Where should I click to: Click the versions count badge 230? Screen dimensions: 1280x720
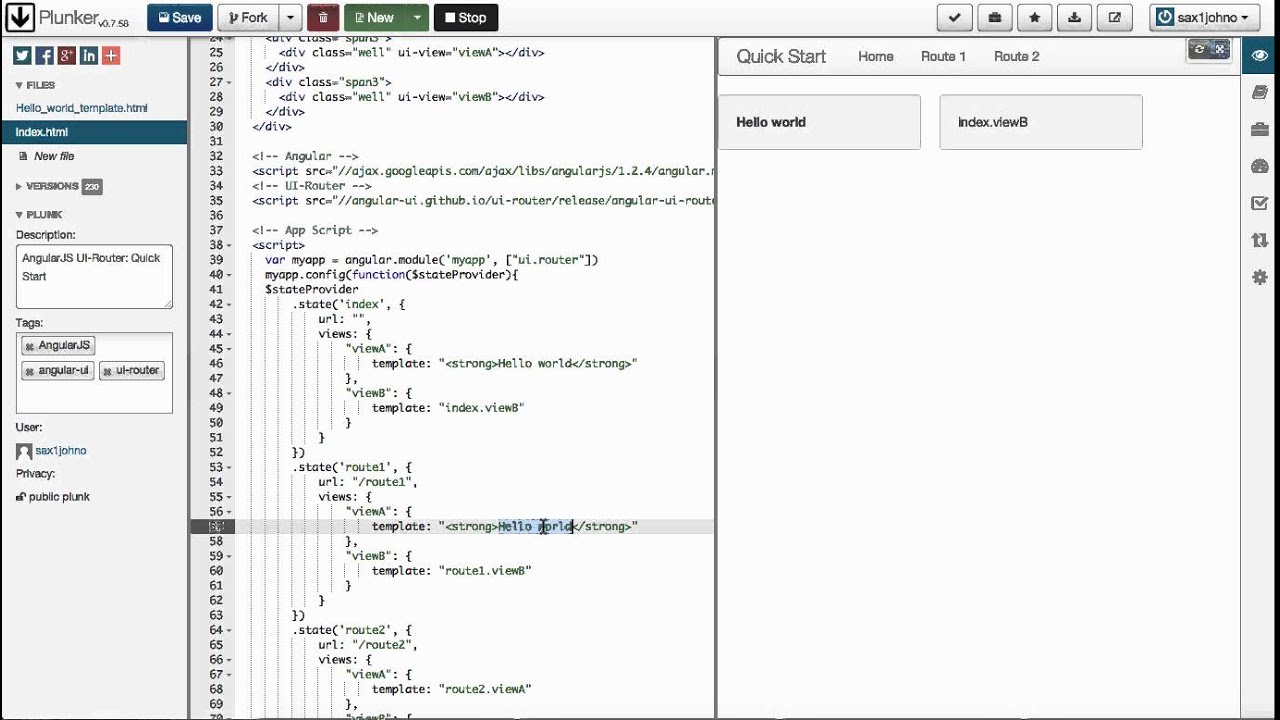pyautogui.click(x=91, y=187)
